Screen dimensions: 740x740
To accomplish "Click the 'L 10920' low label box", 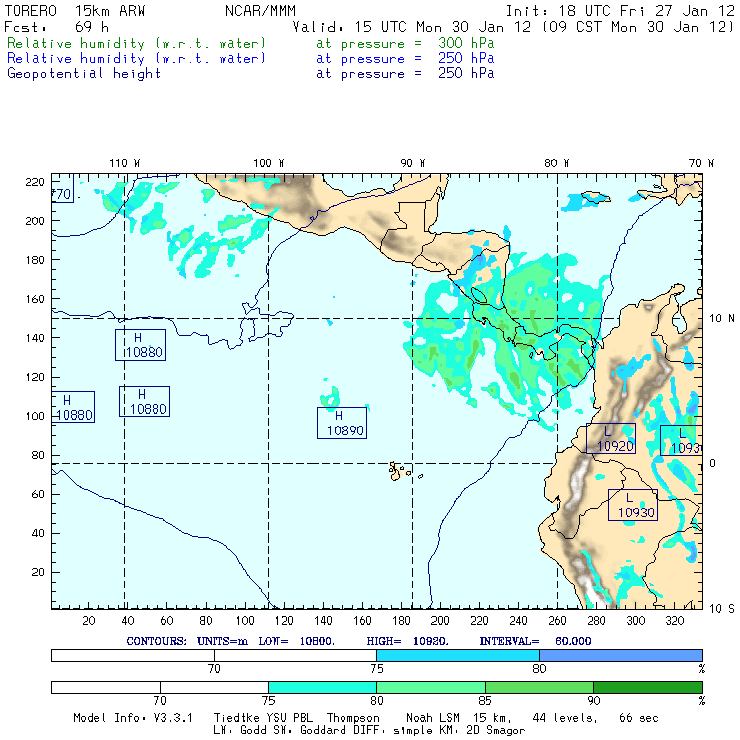I will [611, 438].
